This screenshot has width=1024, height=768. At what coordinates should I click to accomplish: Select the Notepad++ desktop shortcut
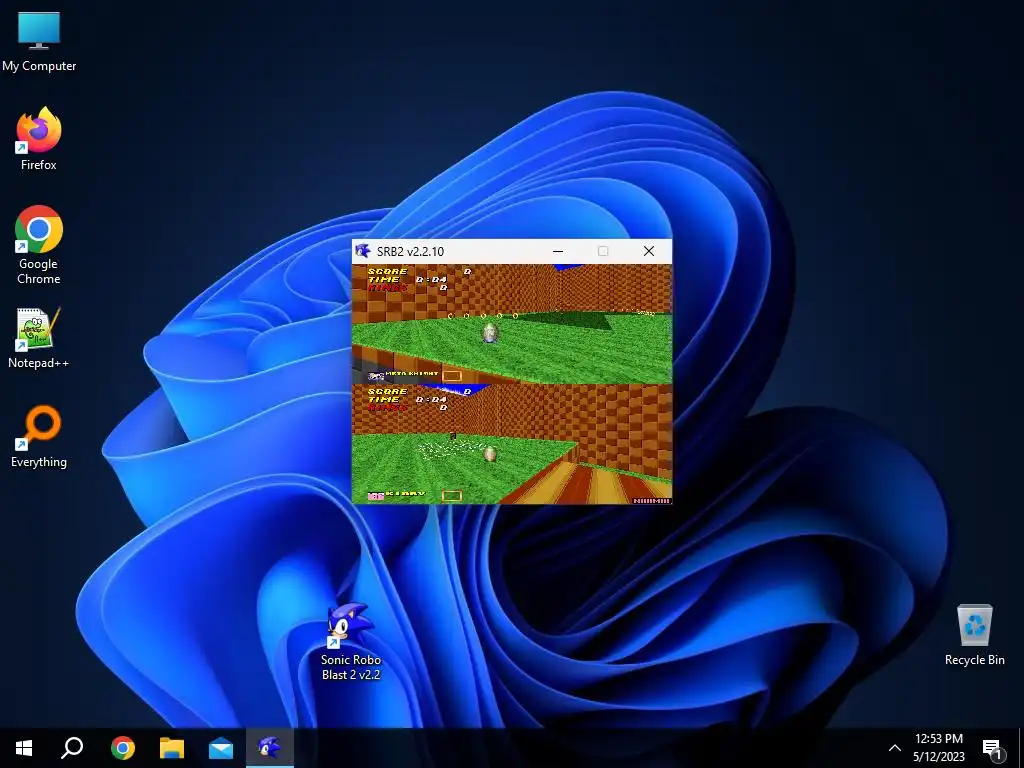coord(39,338)
